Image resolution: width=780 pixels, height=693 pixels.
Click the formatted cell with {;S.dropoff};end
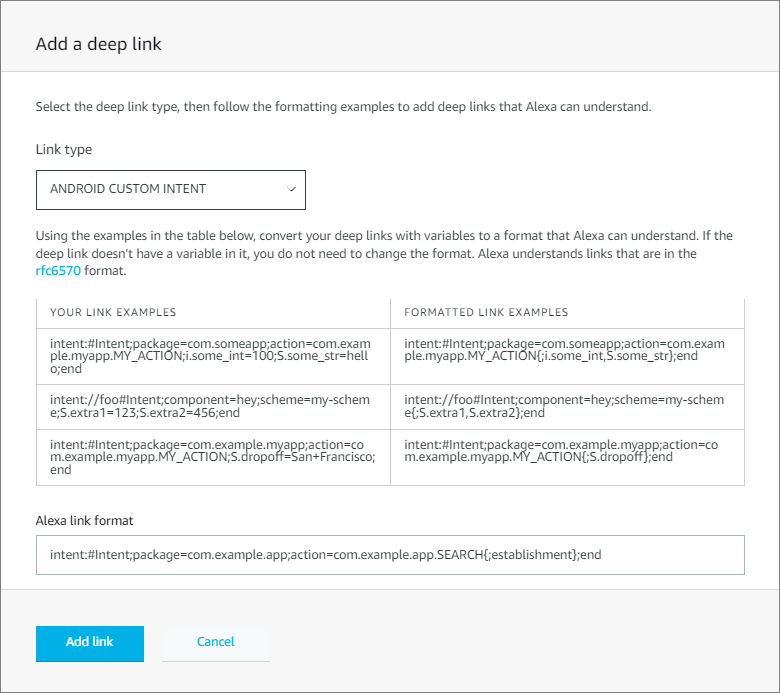(x=567, y=457)
